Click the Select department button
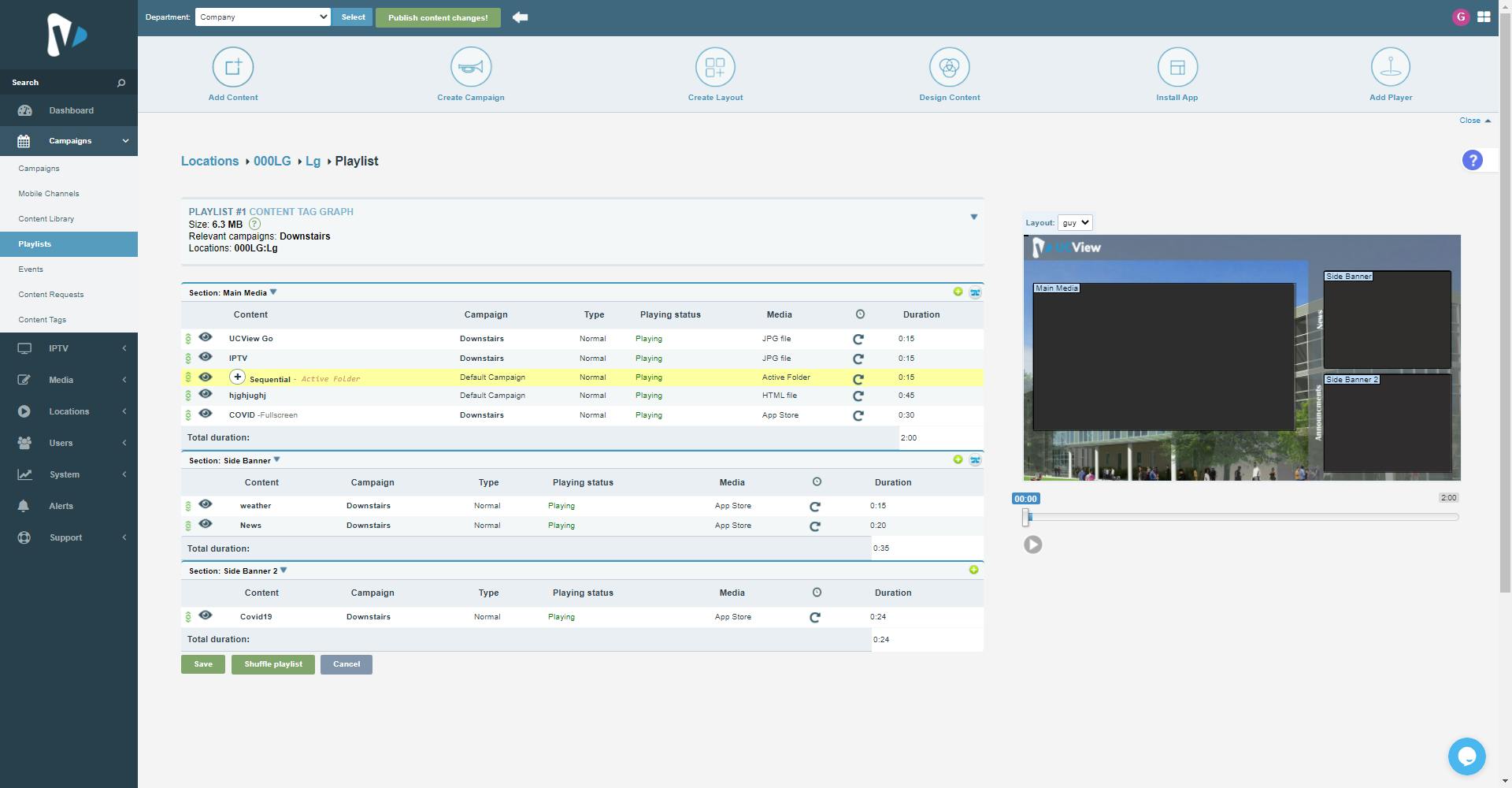 pyautogui.click(x=353, y=17)
